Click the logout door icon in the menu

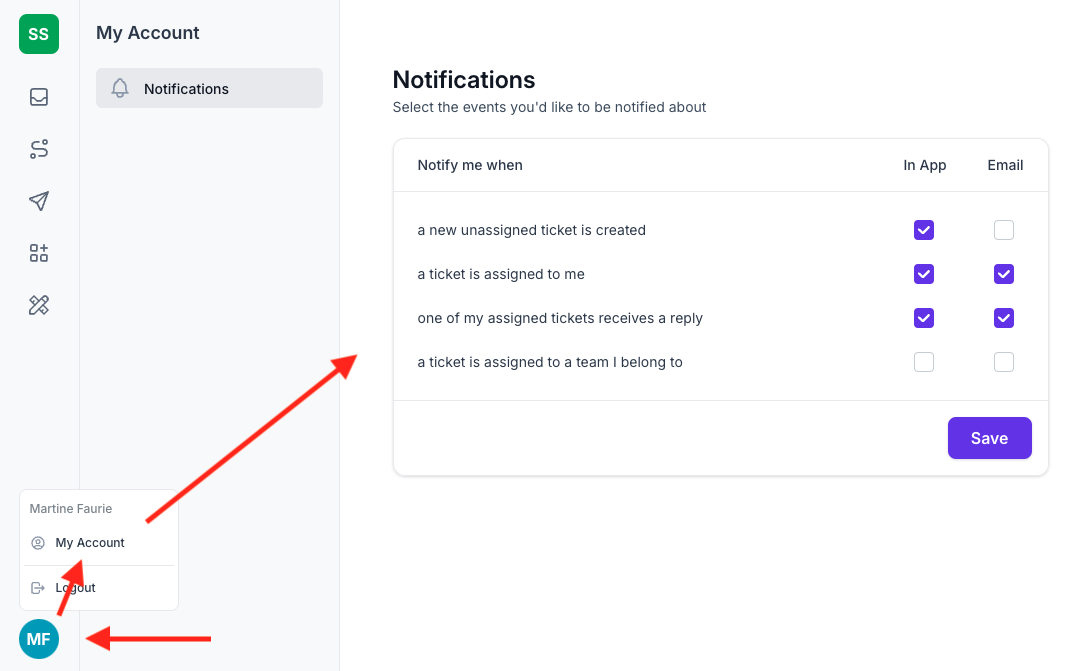click(x=38, y=587)
